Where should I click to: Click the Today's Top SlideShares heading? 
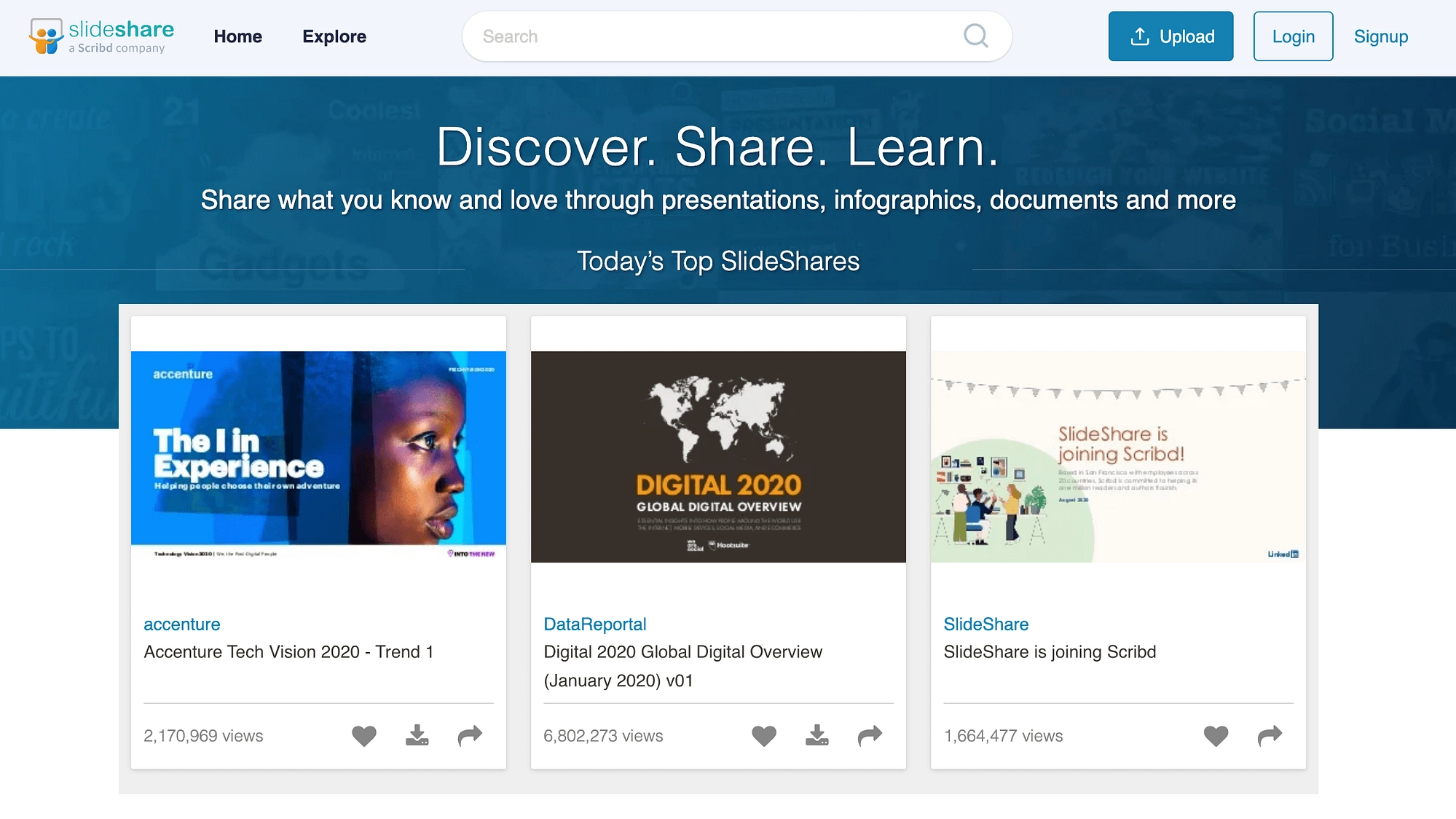[x=718, y=261]
